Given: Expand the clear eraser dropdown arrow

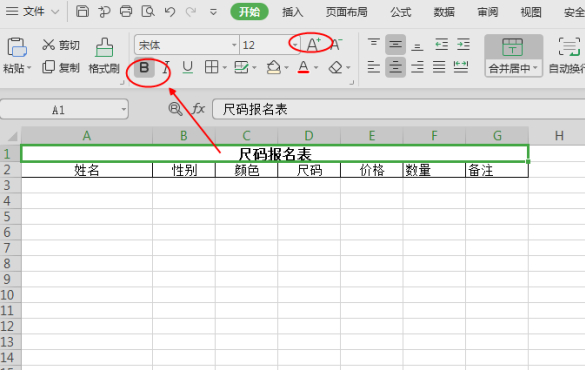Looking at the screenshot, I should [348, 68].
